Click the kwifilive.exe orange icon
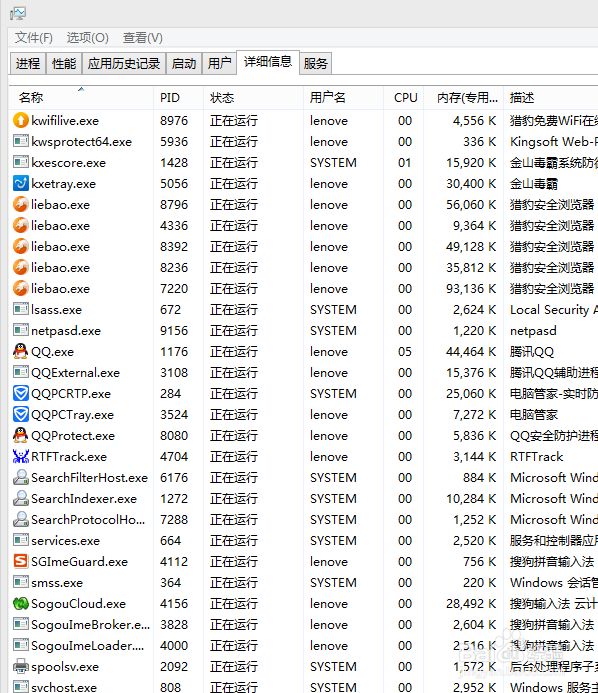Viewport: 598px width, 693px height. coord(21,120)
